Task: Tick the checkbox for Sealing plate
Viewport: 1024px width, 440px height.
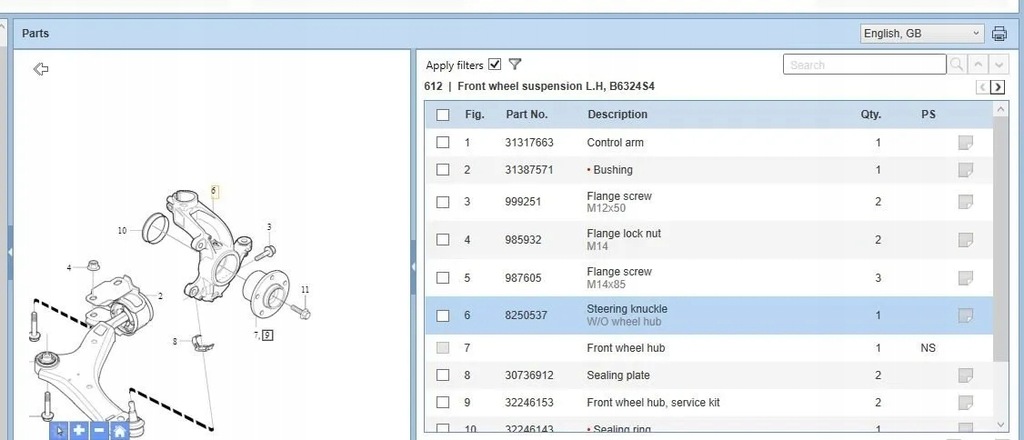Action: [443, 375]
